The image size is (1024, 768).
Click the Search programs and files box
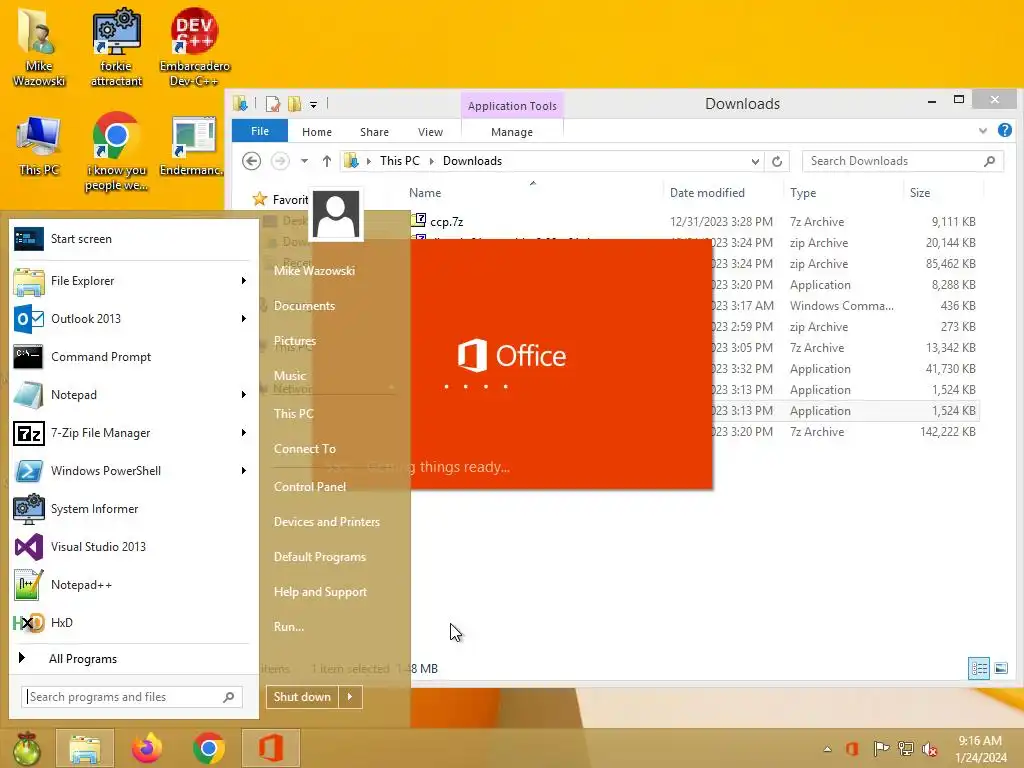pyautogui.click(x=132, y=697)
